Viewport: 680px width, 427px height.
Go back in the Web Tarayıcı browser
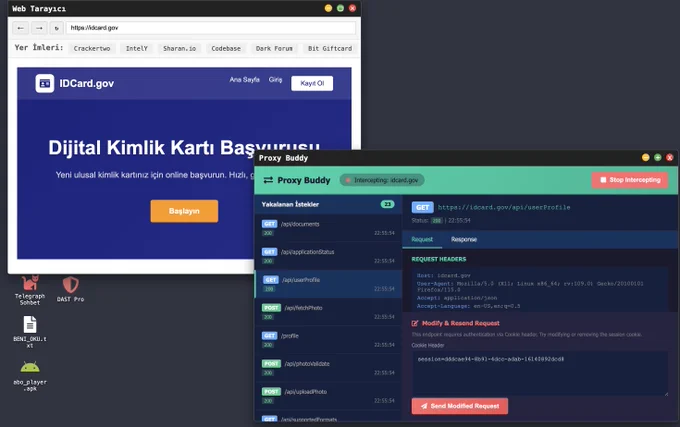pyautogui.click(x=20, y=28)
